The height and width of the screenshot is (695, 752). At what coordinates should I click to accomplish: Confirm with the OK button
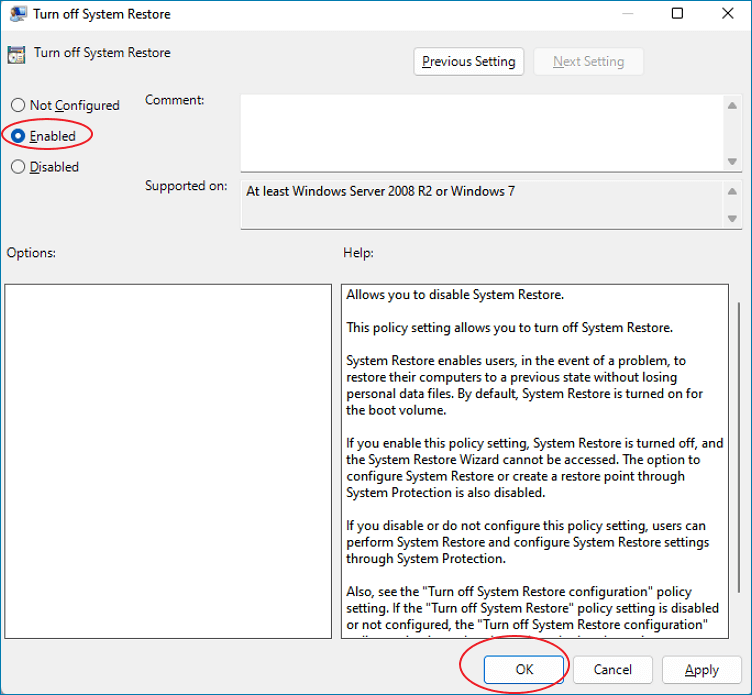coord(524,670)
